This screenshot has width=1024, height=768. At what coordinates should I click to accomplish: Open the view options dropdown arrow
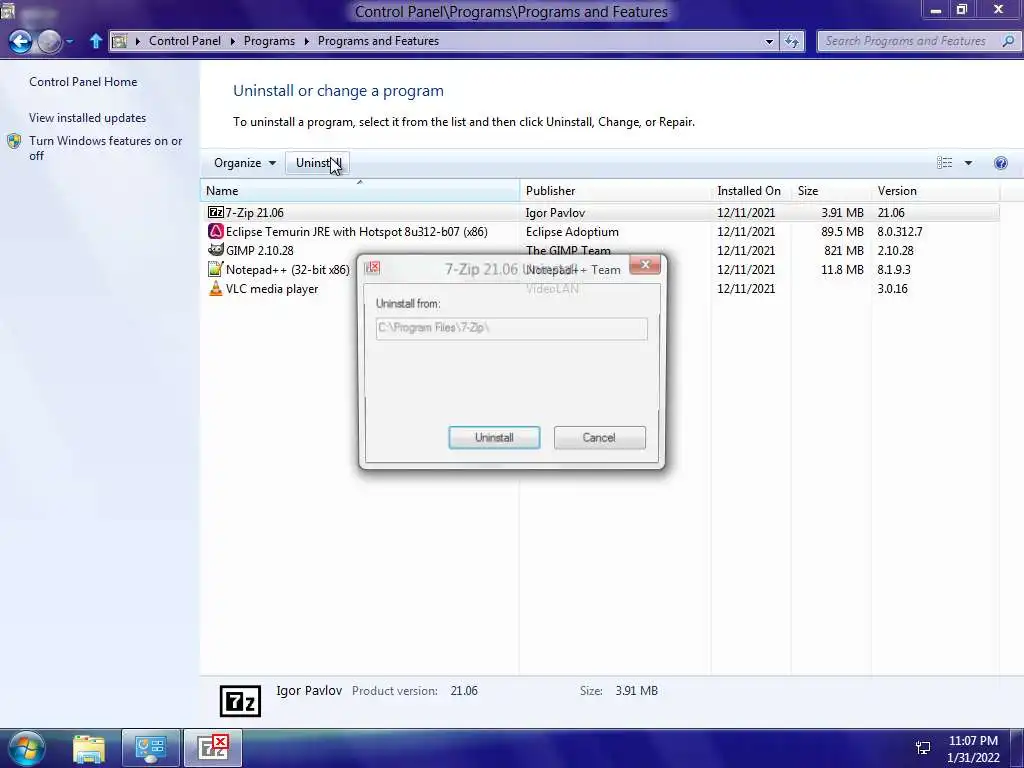[968, 163]
